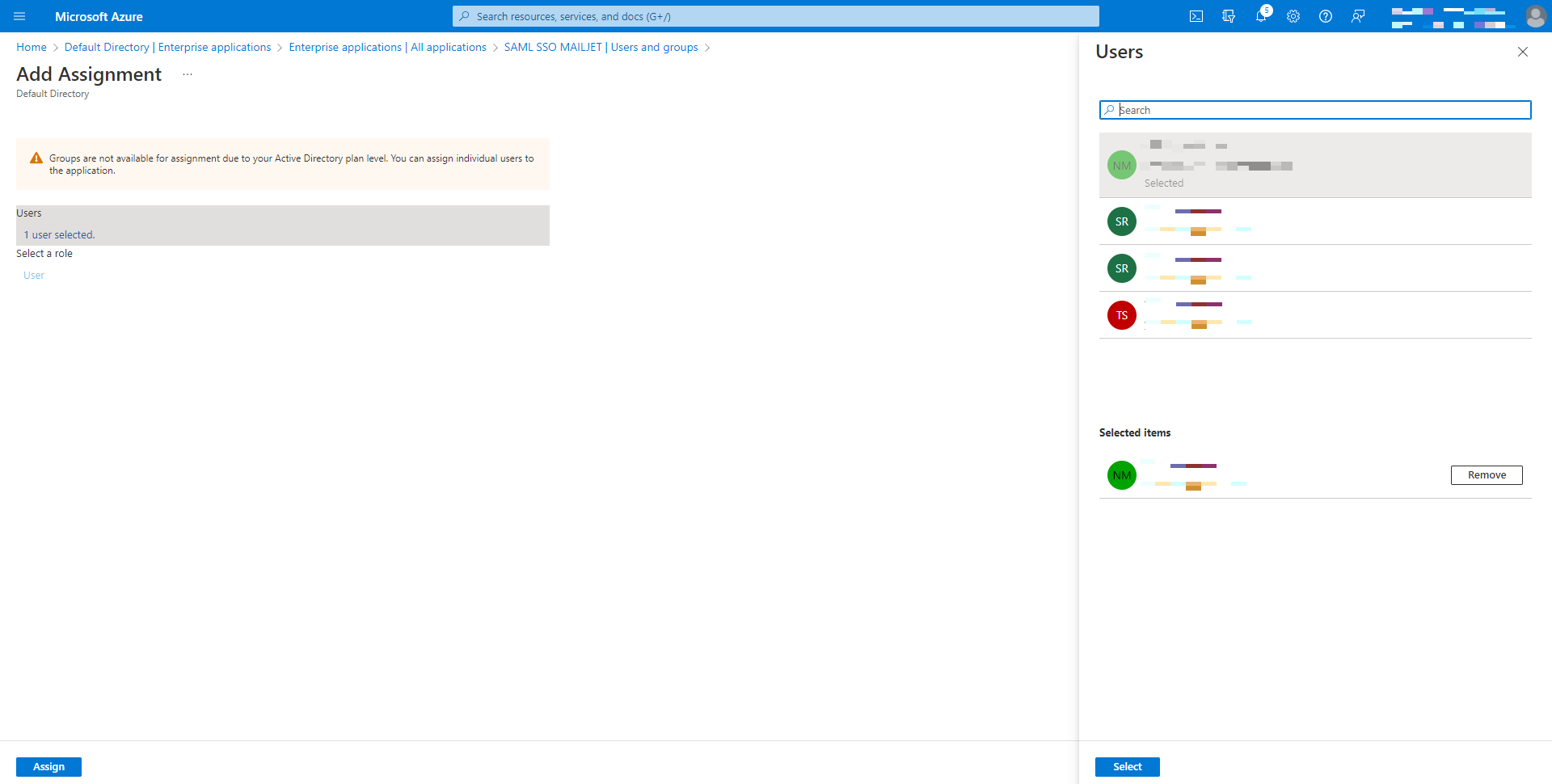Launch Cloud Shell from the top bar
This screenshot has height=784, width=1552.
pos(1196,16)
